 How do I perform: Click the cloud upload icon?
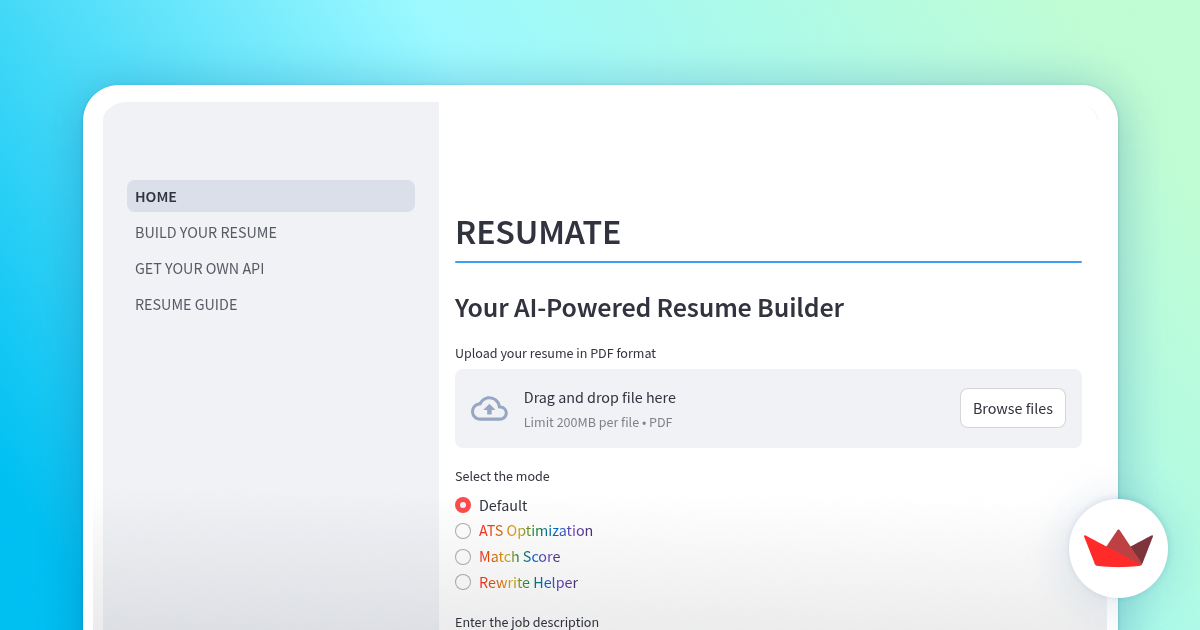coord(489,408)
